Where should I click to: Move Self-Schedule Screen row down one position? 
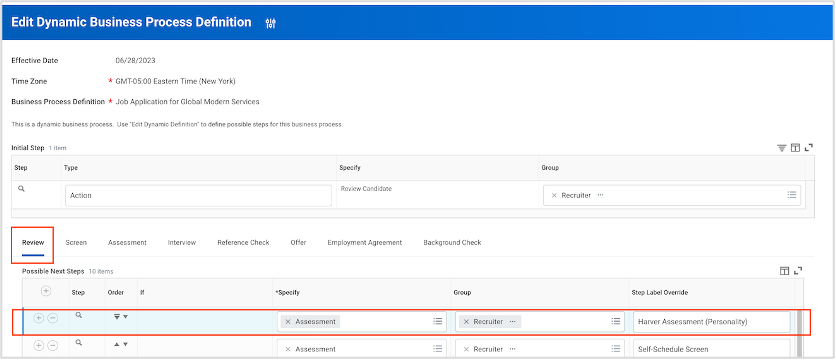tap(126, 345)
